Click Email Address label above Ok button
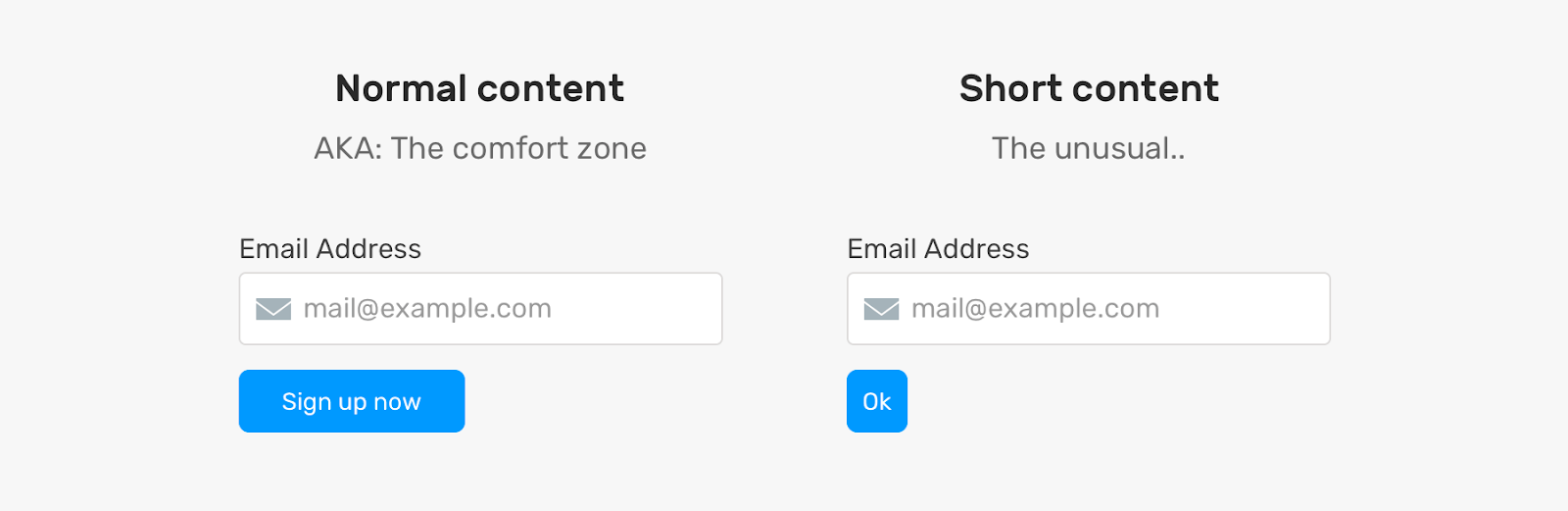 click(x=938, y=249)
